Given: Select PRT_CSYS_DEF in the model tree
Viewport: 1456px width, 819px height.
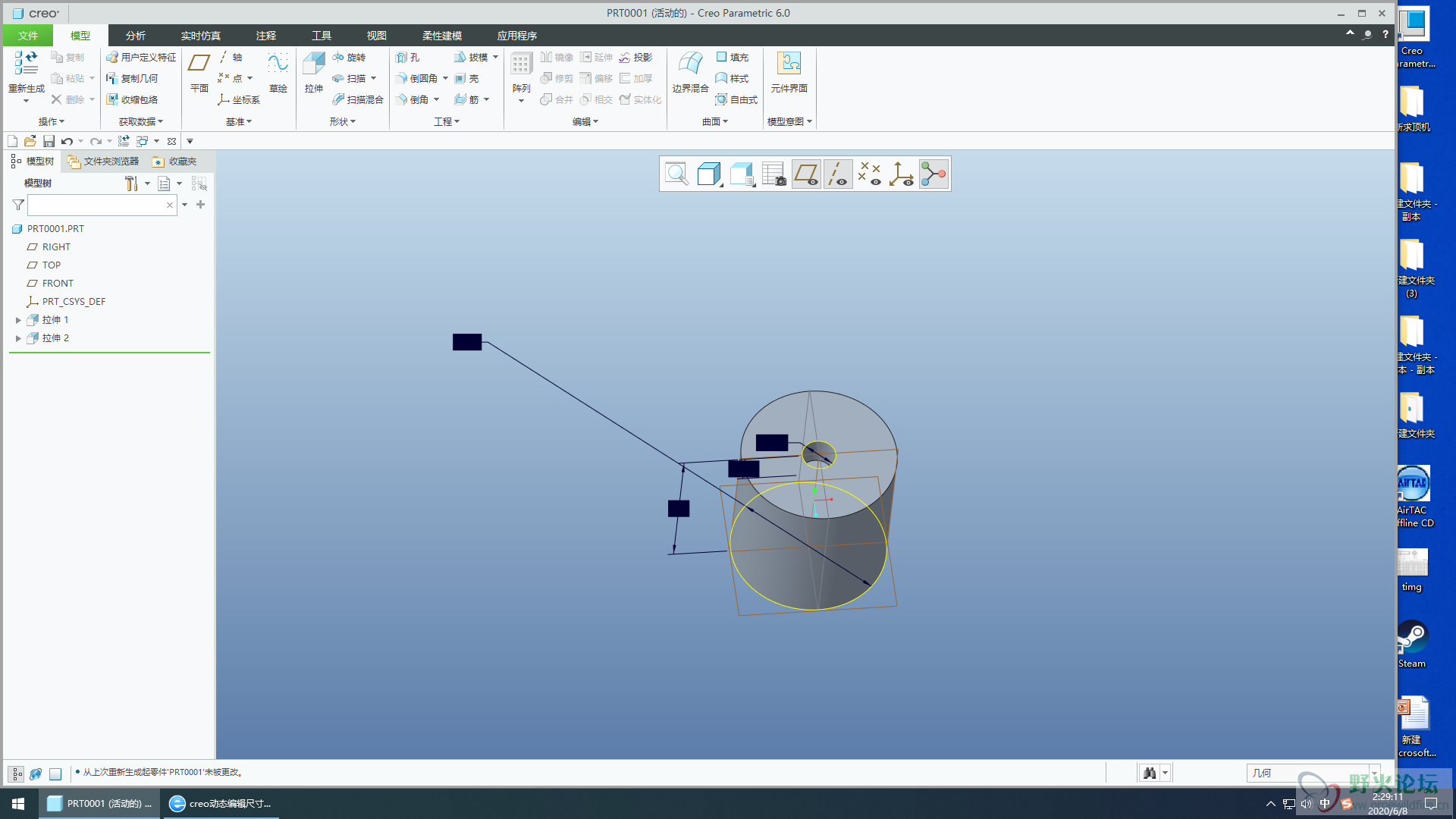Looking at the screenshot, I should [x=74, y=302].
